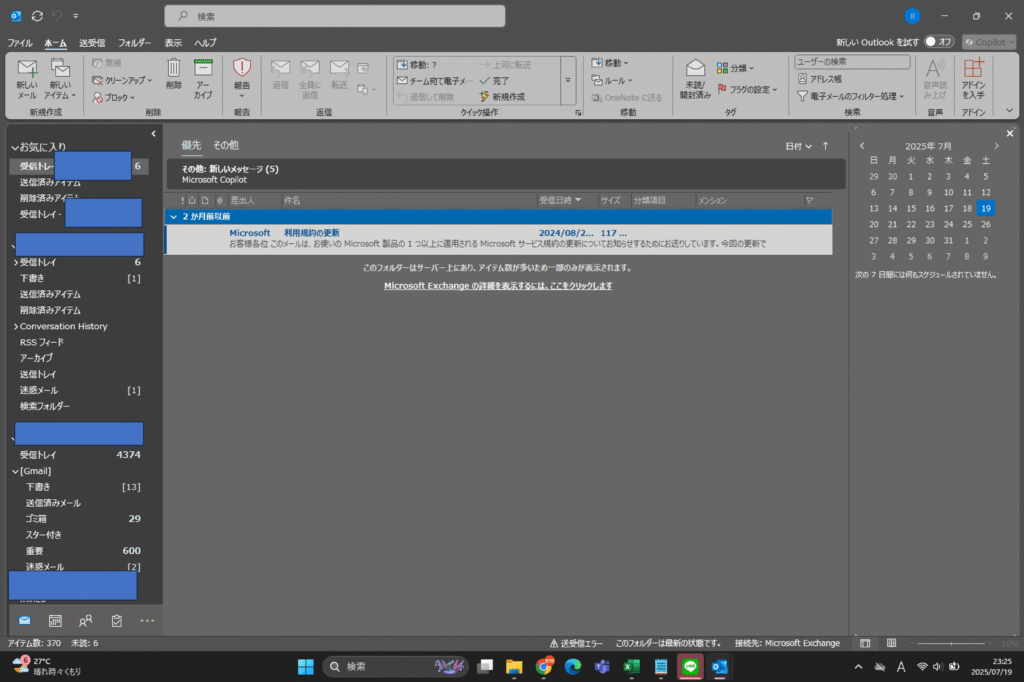This screenshot has width=1024, height=682.
Task: Open People contacts from navigation bar
Action: click(x=86, y=621)
